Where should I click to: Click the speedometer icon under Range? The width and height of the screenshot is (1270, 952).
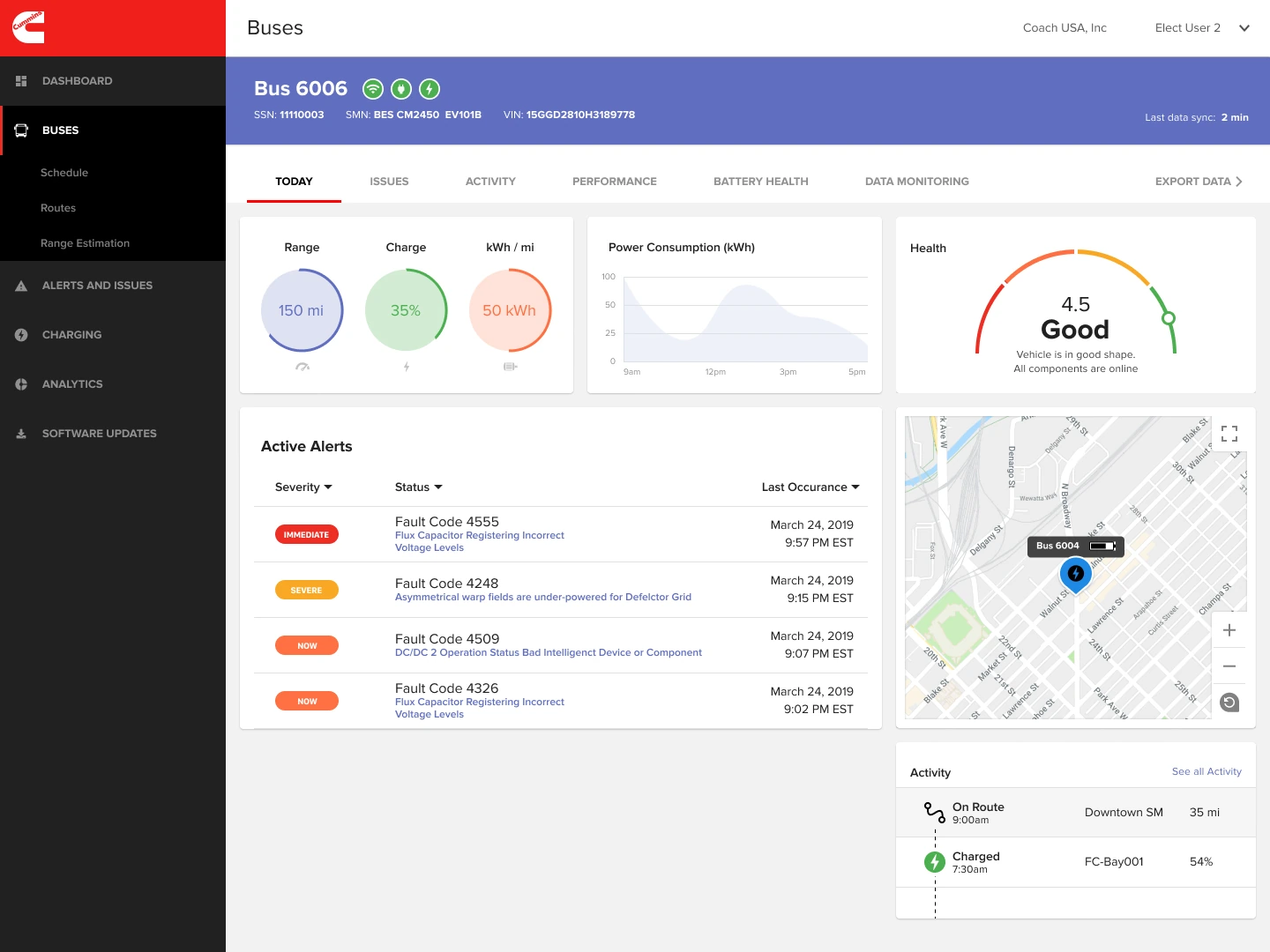pos(303,367)
